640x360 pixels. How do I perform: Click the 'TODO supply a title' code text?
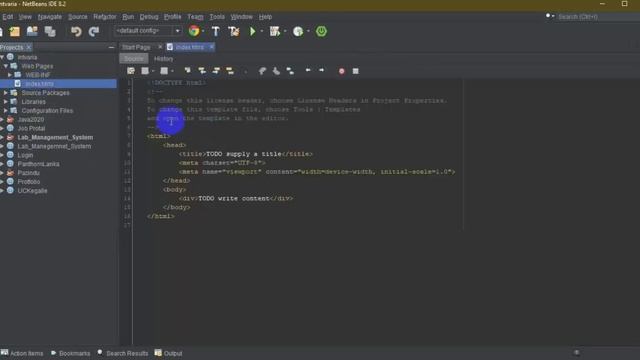coord(244,154)
